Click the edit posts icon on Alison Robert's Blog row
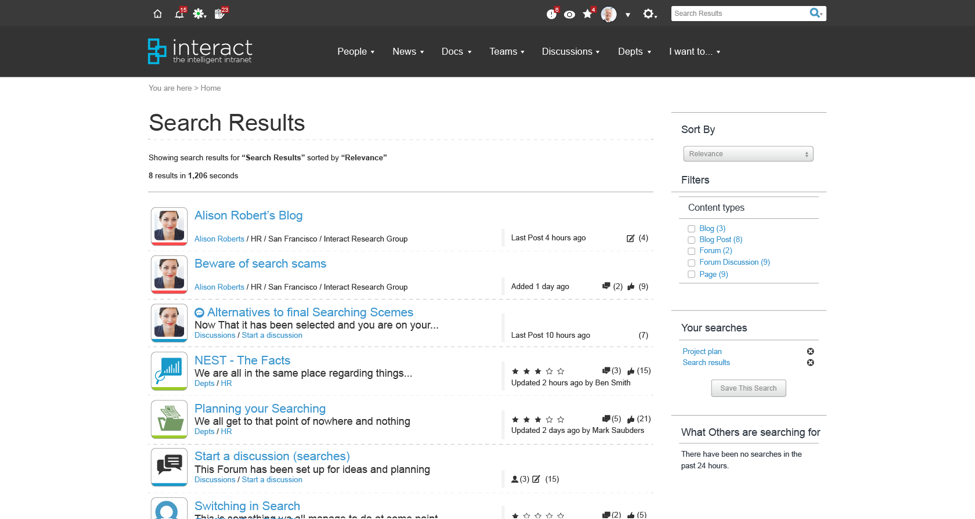 pos(631,238)
